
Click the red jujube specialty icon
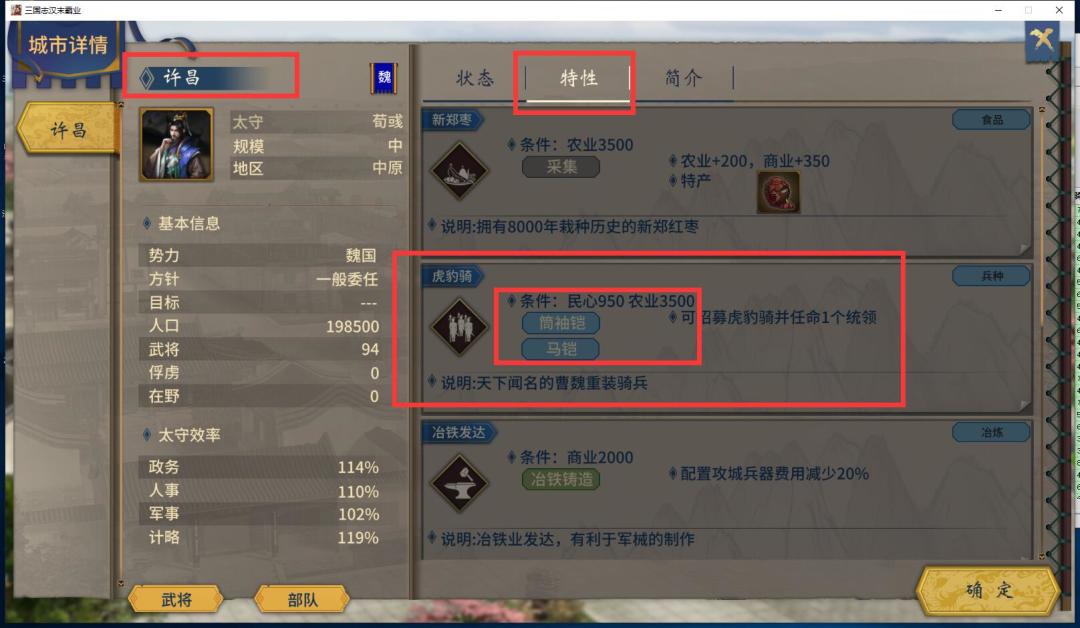coord(778,192)
